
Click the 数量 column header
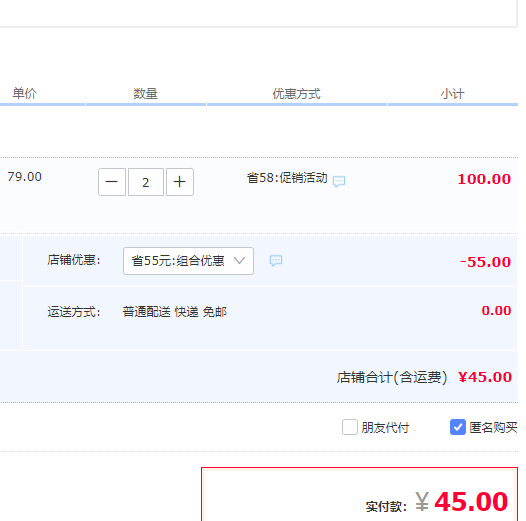145,94
